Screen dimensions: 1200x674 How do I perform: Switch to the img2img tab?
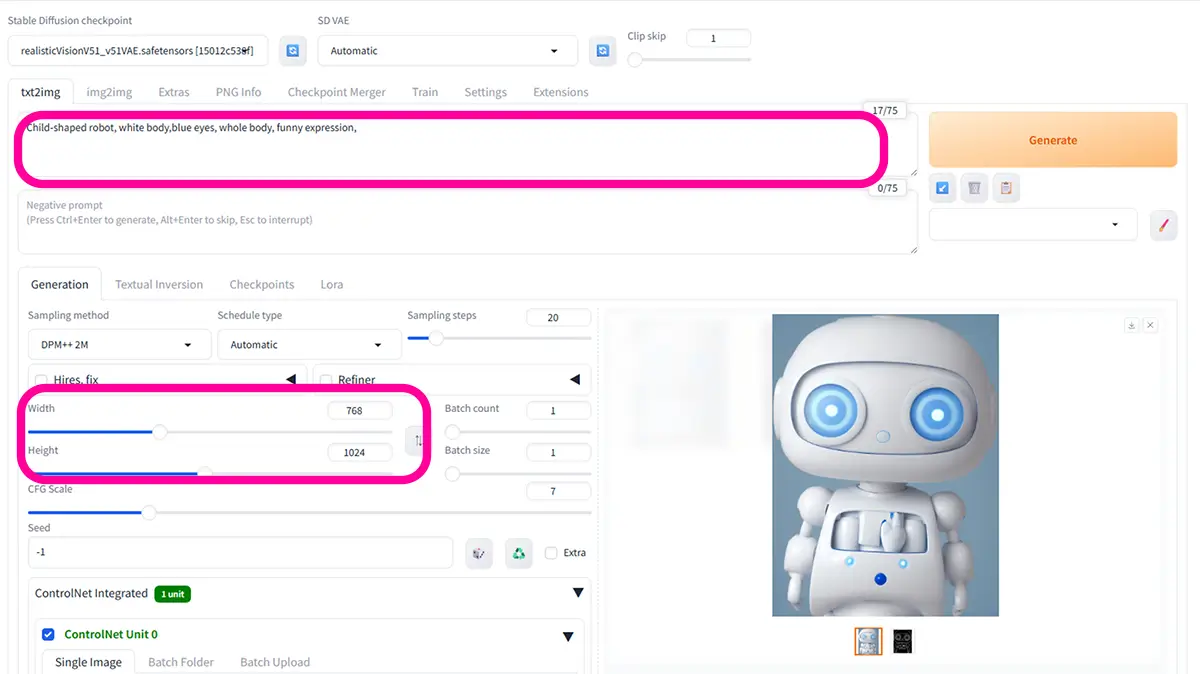109,92
